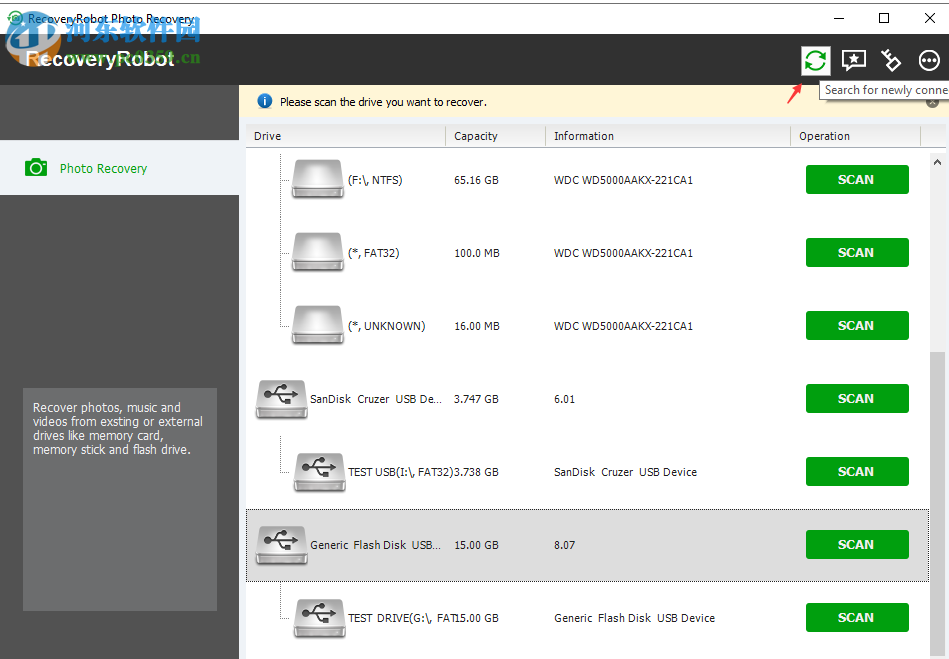Click the F:\ NTFS drive icon
Image resolution: width=949 pixels, height=659 pixels.
(318, 179)
